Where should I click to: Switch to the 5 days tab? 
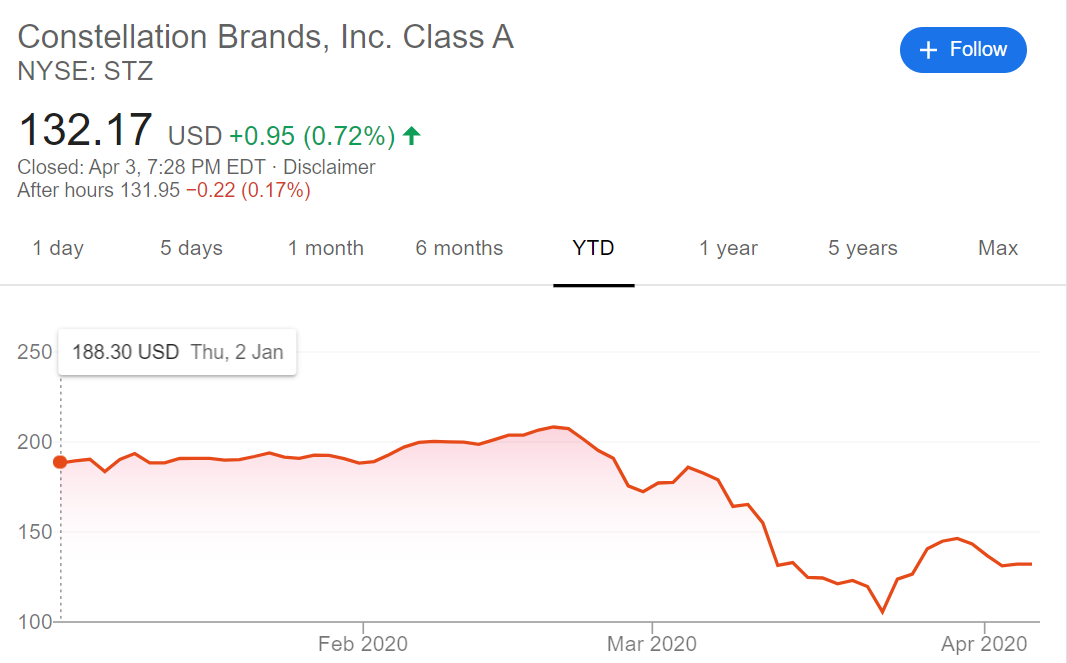tap(191, 249)
